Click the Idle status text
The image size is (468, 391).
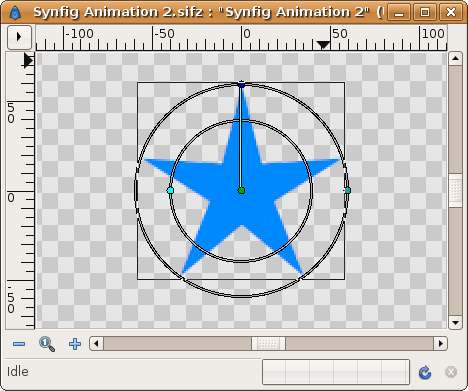(18, 372)
